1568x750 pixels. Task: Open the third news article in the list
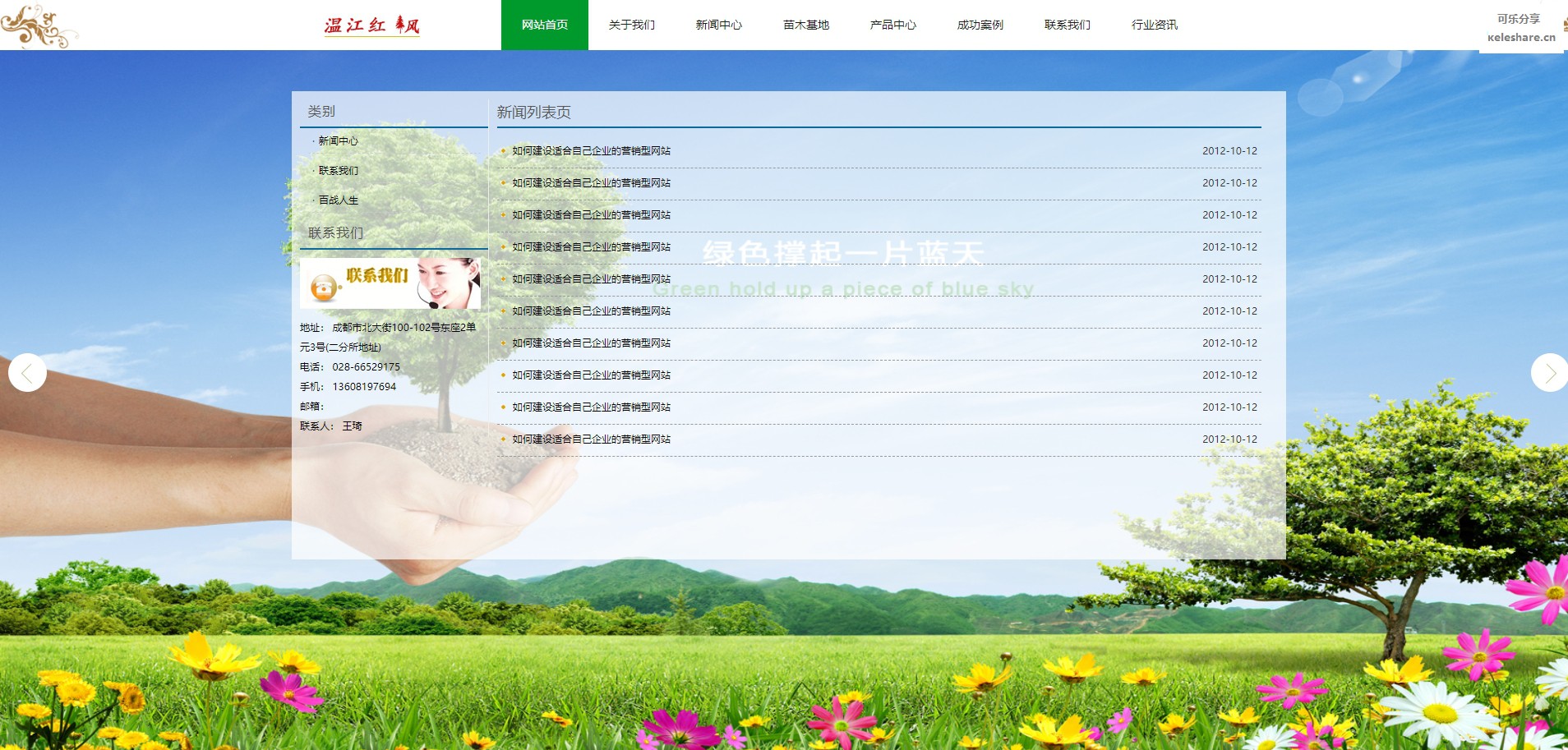[591, 215]
